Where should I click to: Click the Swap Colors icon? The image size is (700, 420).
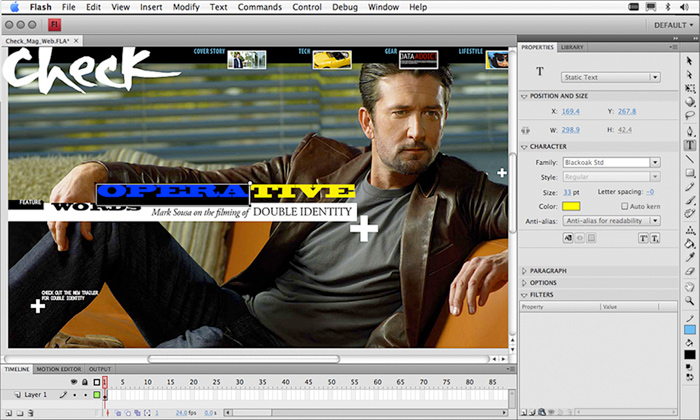click(x=690, y=377)
